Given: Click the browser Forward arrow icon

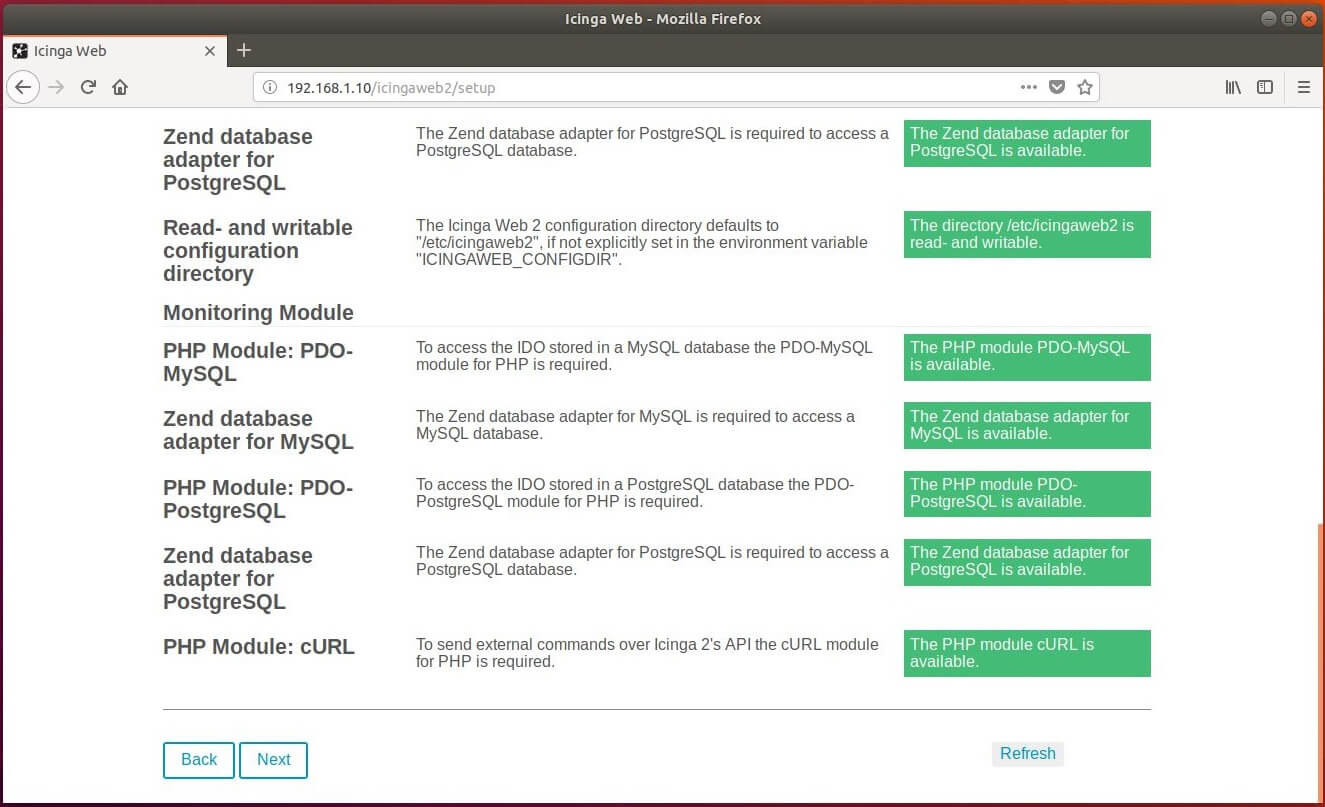Looking at the screenshot, I should [x=56, y=87].
